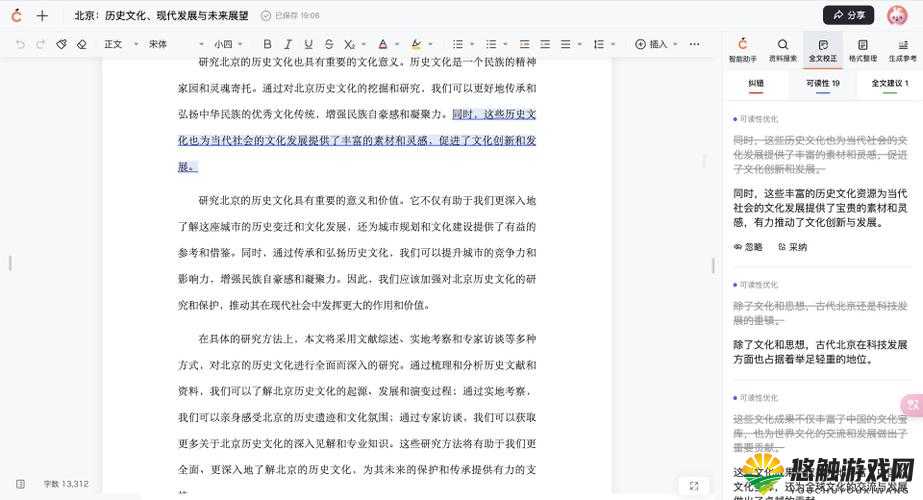
Task: Click the clear formatting eraser icon
Action: (x=82, y=44)
